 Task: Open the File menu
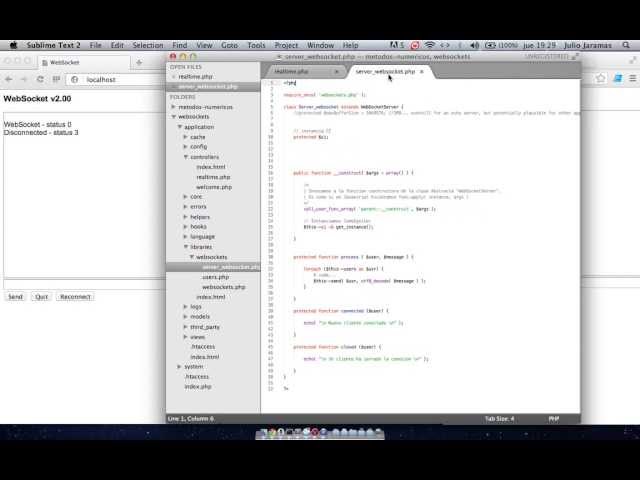96,45
